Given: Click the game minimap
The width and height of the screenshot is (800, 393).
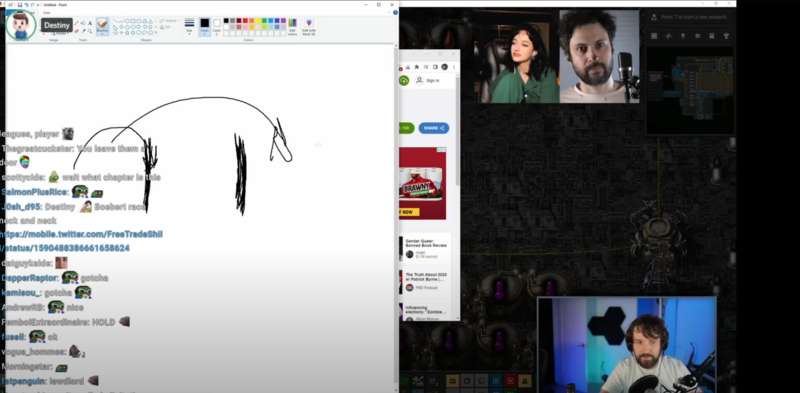Looking at the screenshot, I should pos(690,90).
